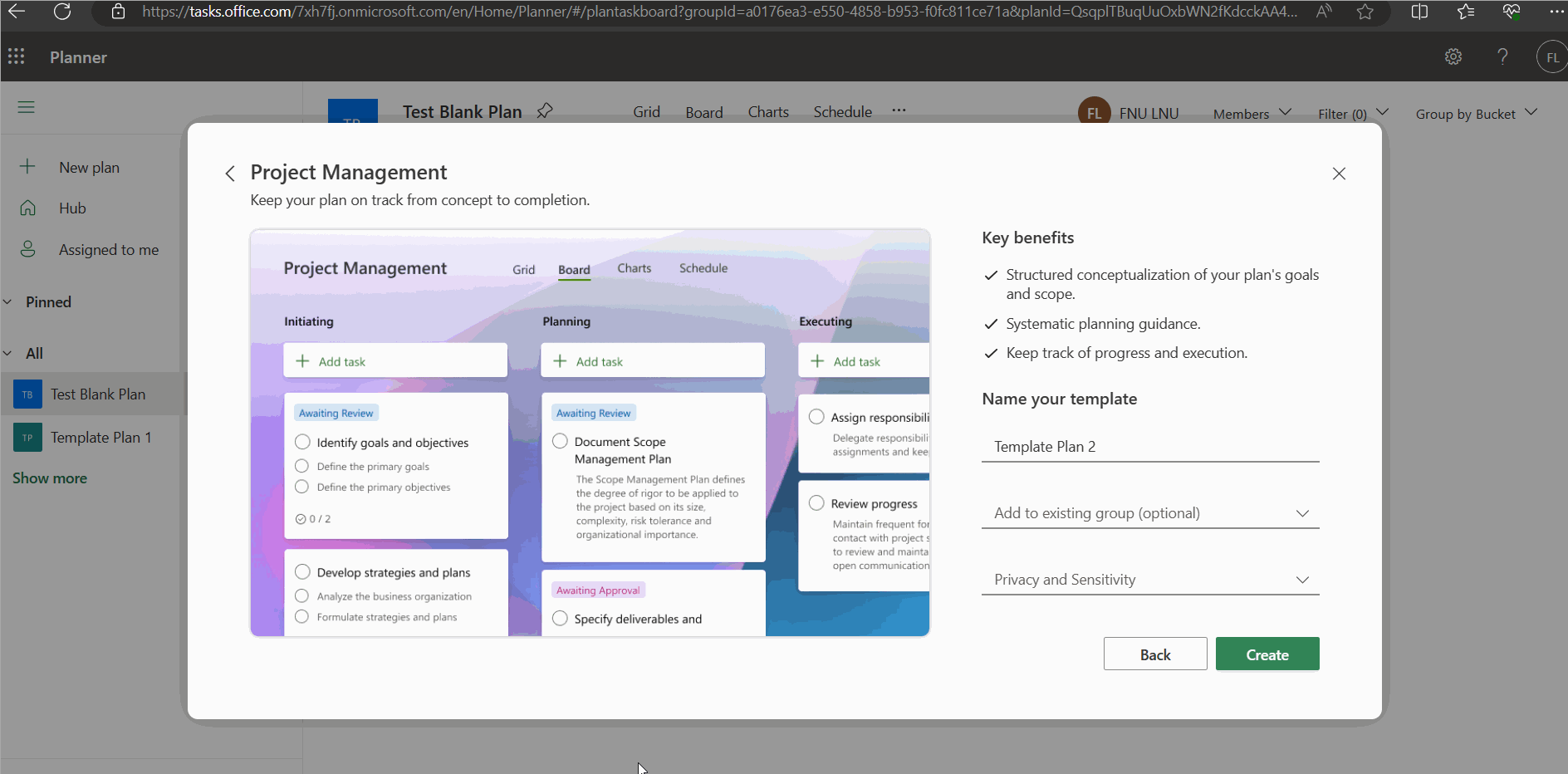Click the FL member avatar by FNU LNU
The height and width of the screenshot is (774, 1568).
tap(1095, 112)
